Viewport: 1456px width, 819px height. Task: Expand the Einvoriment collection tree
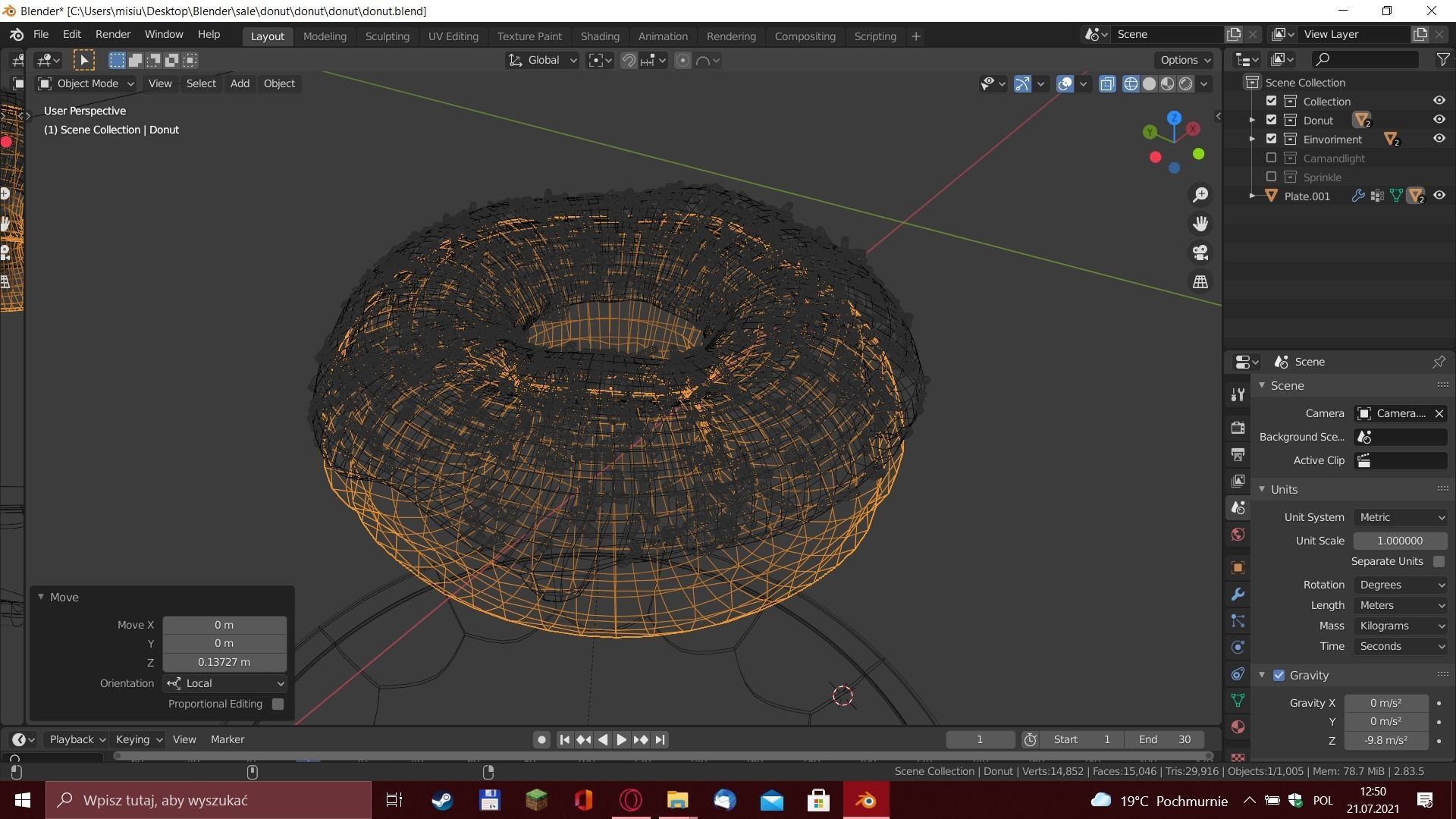click(x=1252, y=139)
